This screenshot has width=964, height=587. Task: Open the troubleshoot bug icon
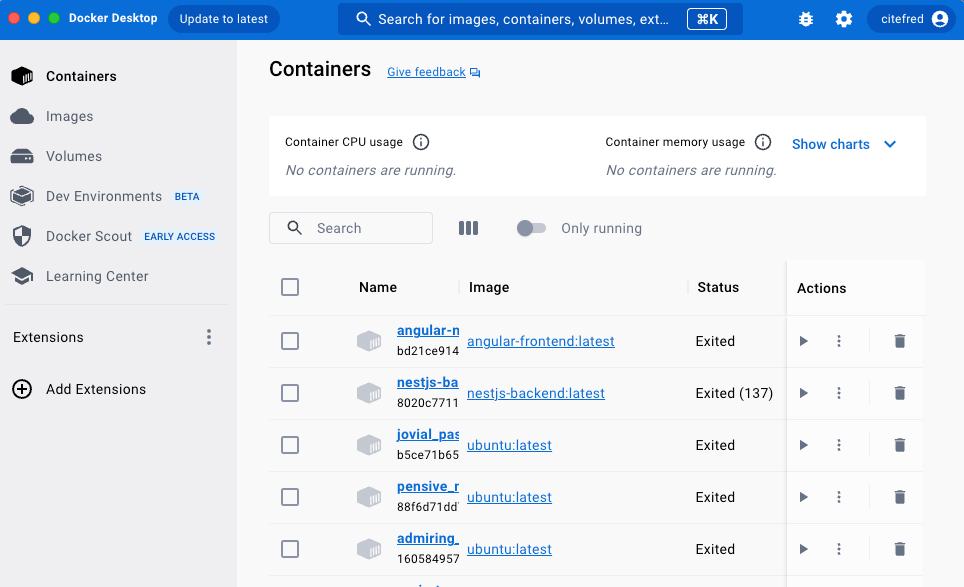point(806,19)
